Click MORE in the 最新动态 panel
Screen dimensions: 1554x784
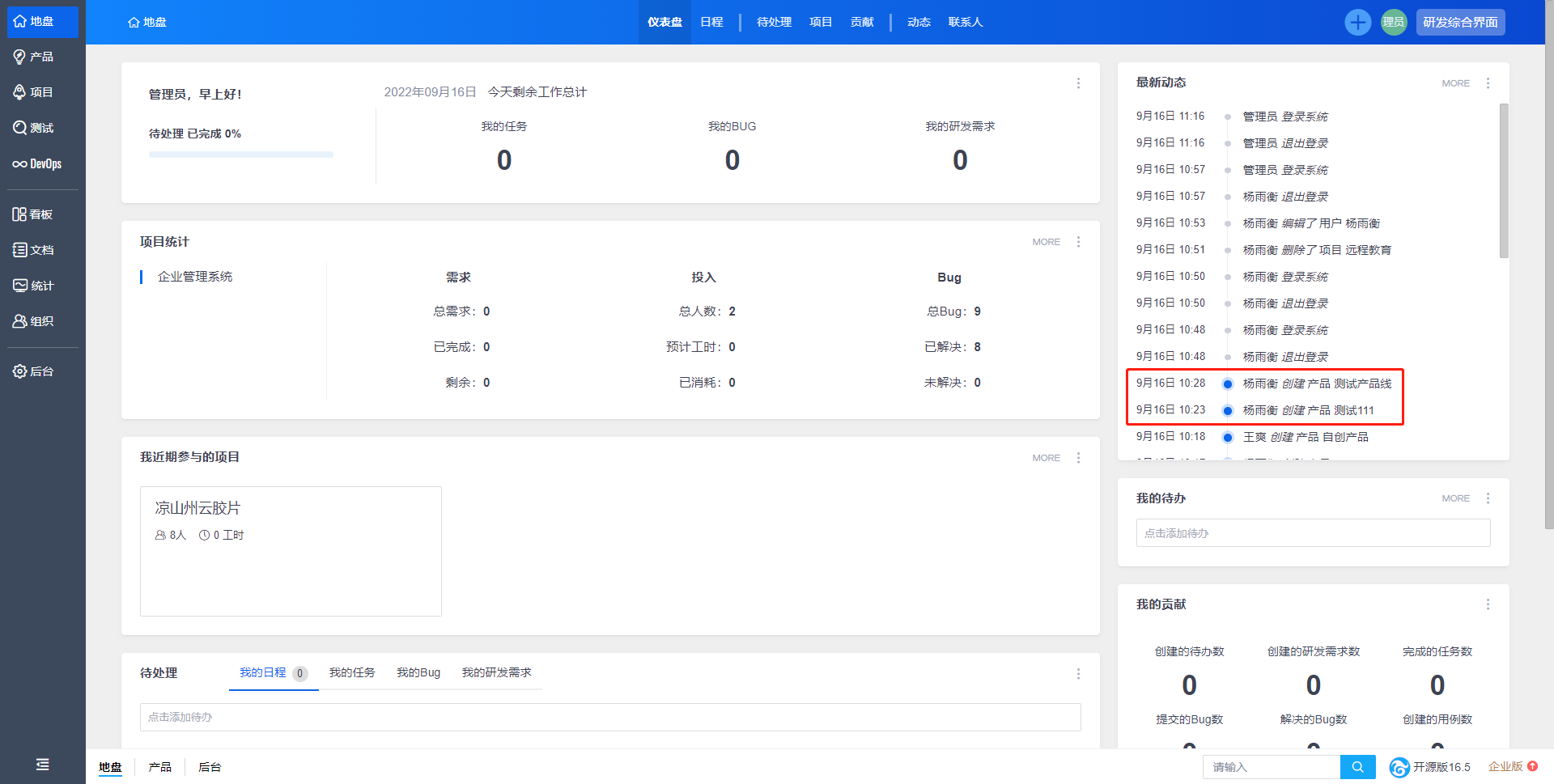pyautogui.click(x=1455, y=83)
